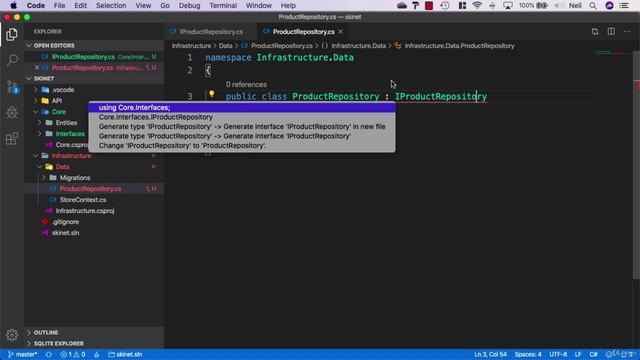This screenshot has width=640, height=360.
Task: Click Ln 3, Col 54 cursor position
Action: click(490, 354)
